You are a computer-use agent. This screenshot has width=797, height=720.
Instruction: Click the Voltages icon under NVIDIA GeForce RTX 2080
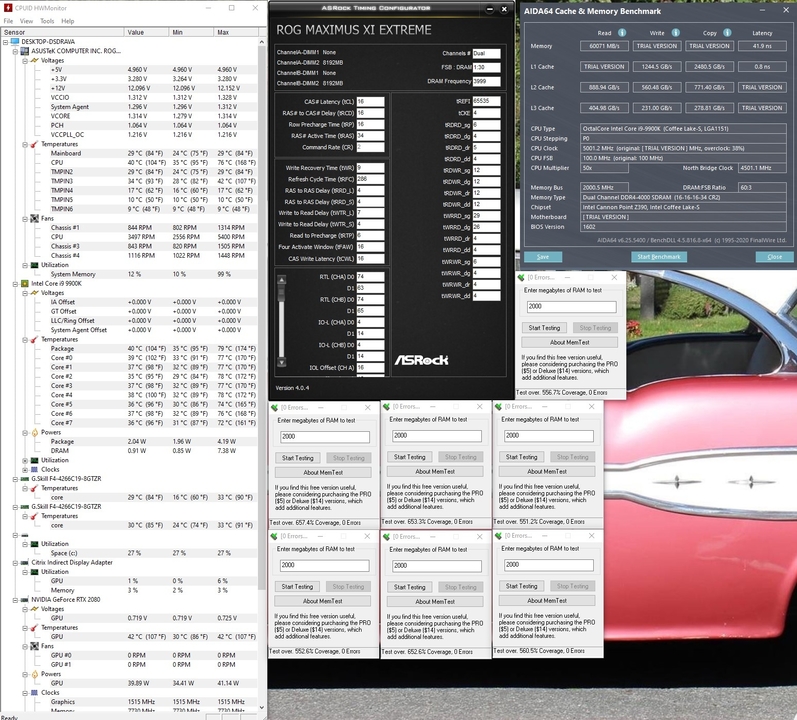(x=35, y=609)
